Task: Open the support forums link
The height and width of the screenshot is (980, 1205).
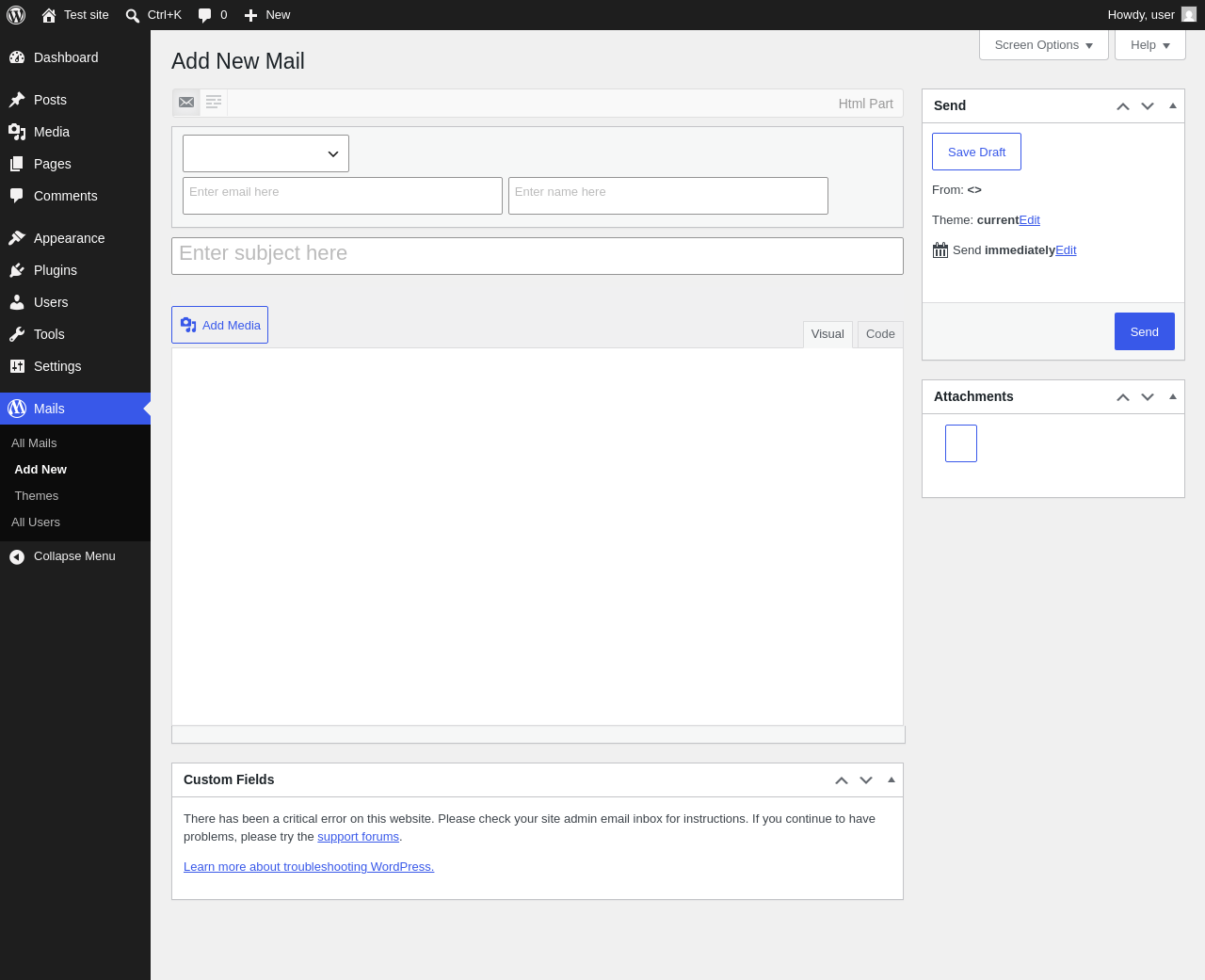Action: [x=358, y=837]
